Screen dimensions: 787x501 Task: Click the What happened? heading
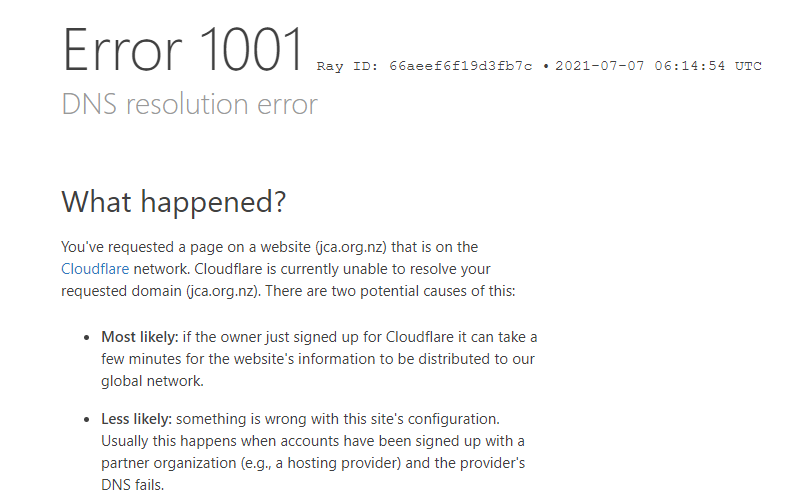point(174,202)
